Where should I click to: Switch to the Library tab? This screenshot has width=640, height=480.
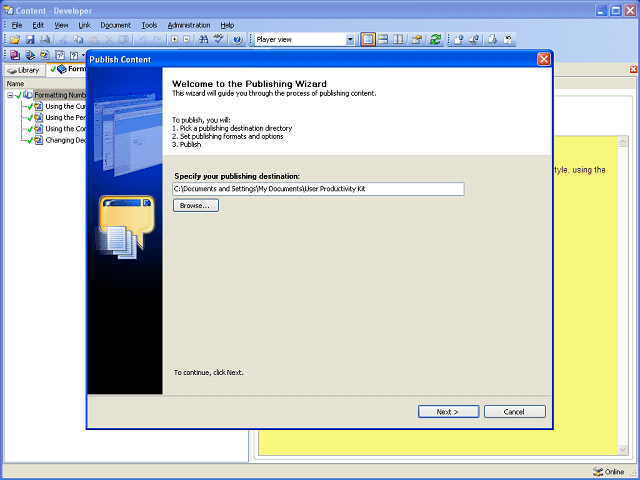(x=24, y=70)
